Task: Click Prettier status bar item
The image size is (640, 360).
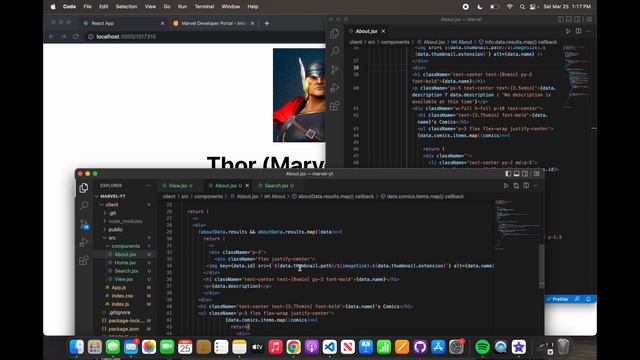Action: point(558,299)
